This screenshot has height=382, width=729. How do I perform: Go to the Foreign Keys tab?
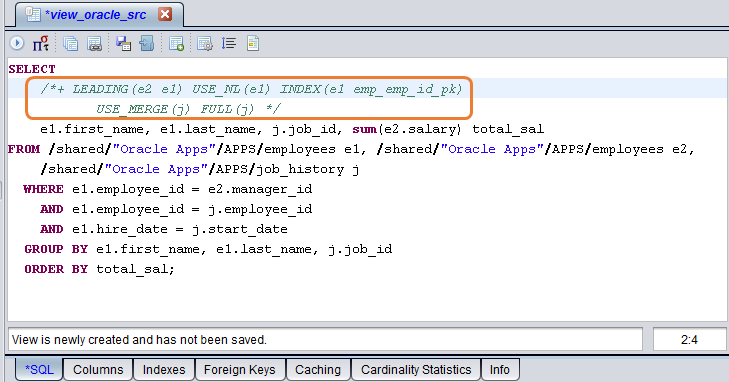(x=240, y=369)
